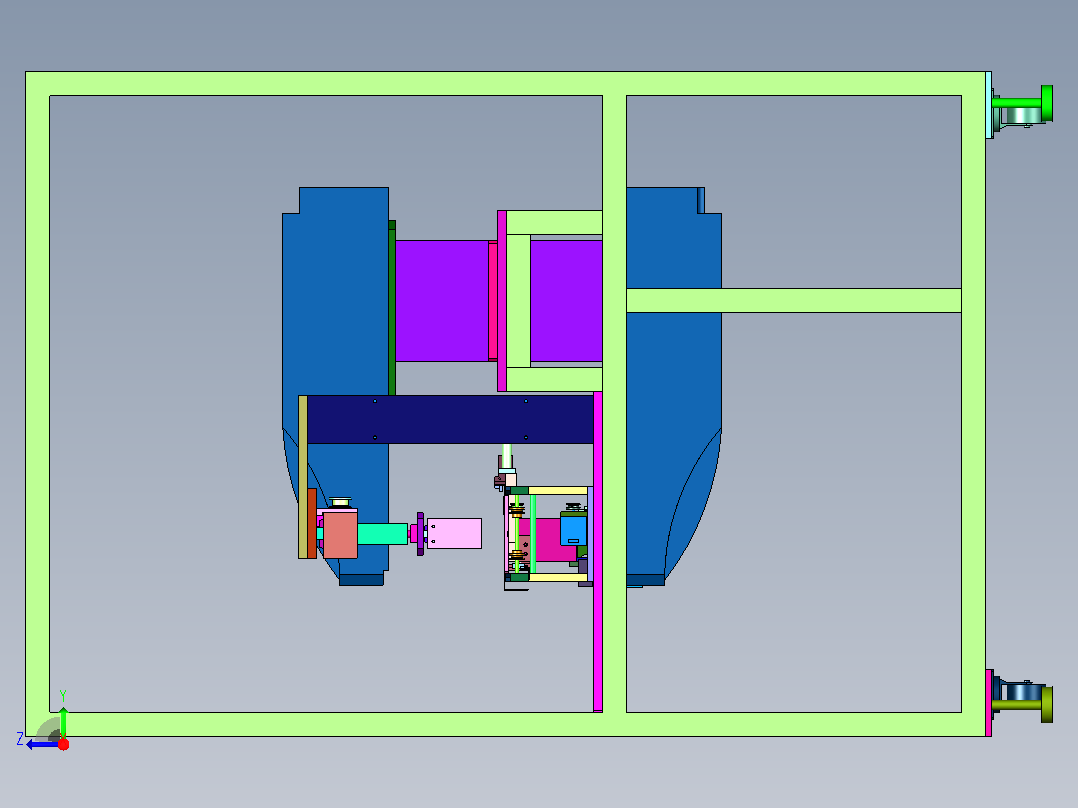Viewport: 1078px width, 808px height.
Task: Select the dark green strip beside drum
Action: click(392, 308)
